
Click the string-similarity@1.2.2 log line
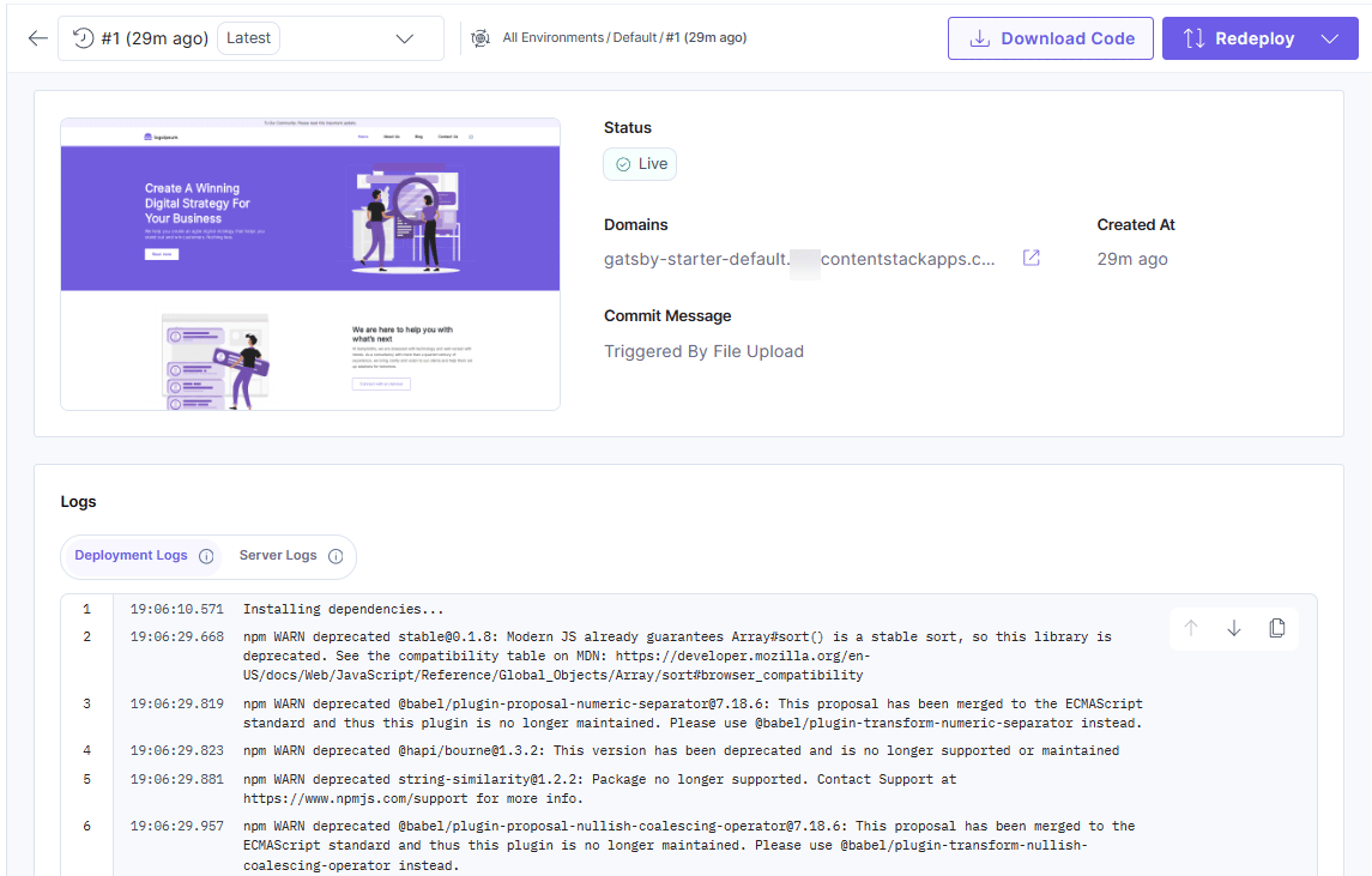pyautogui.click(x=600, y=788)
